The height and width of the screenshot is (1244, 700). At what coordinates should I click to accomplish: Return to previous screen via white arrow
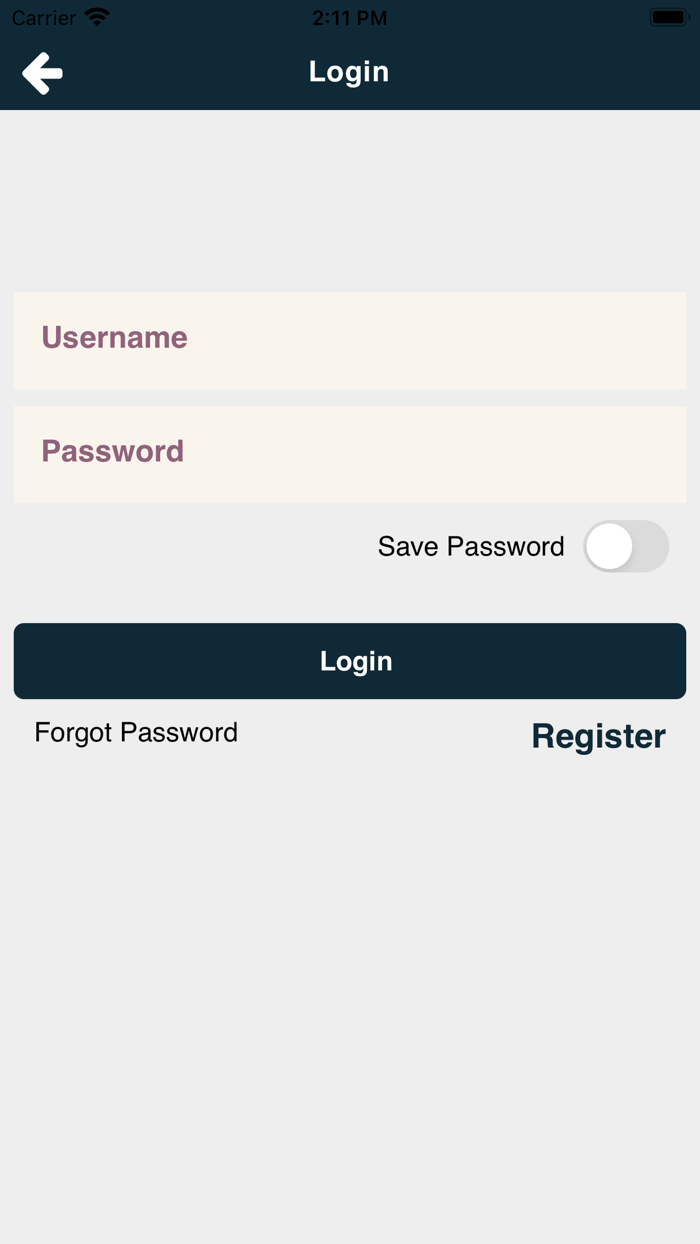[x=43, y=73]
